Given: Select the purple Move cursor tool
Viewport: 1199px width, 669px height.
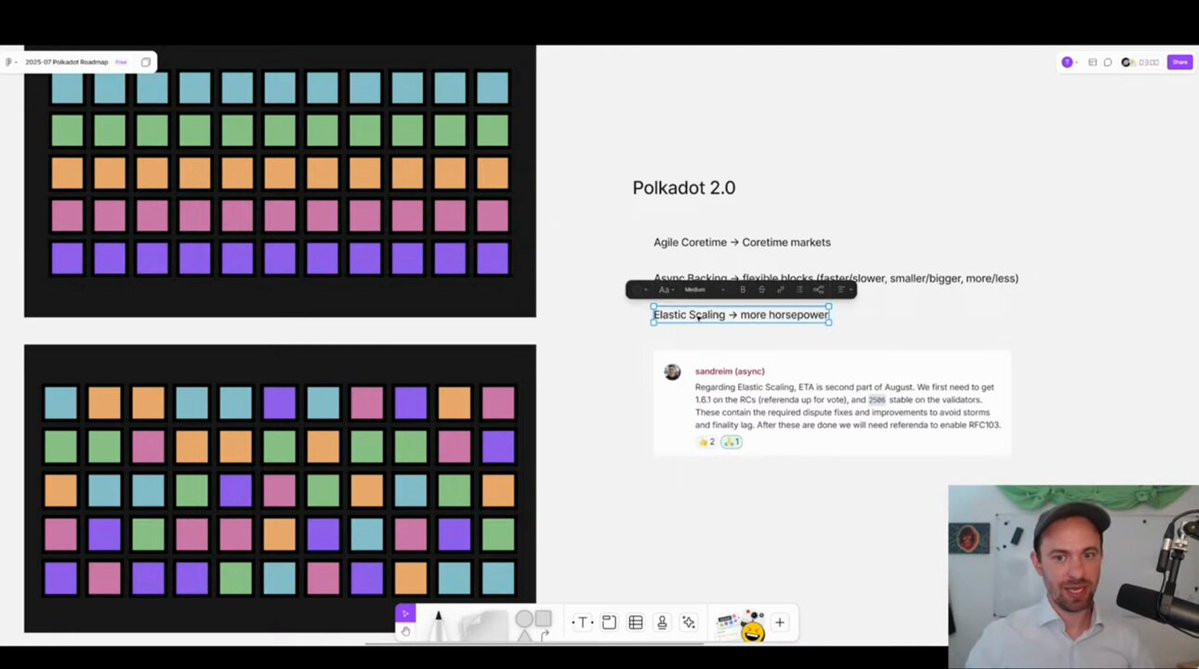Looking at the screenshot, I should click(x=405, y=613).
